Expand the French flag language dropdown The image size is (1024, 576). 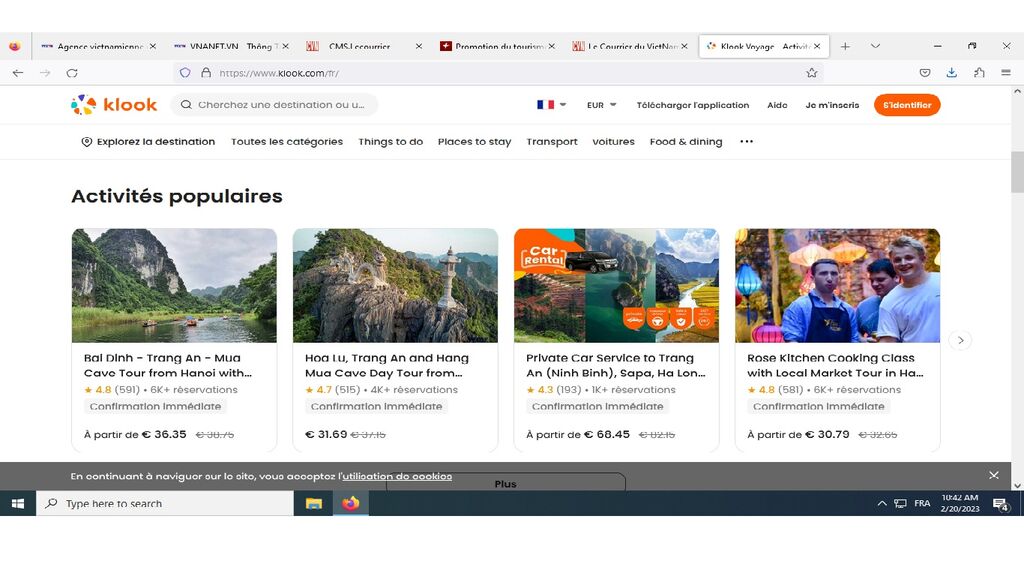pyautogui.click(x=551, y=105)
